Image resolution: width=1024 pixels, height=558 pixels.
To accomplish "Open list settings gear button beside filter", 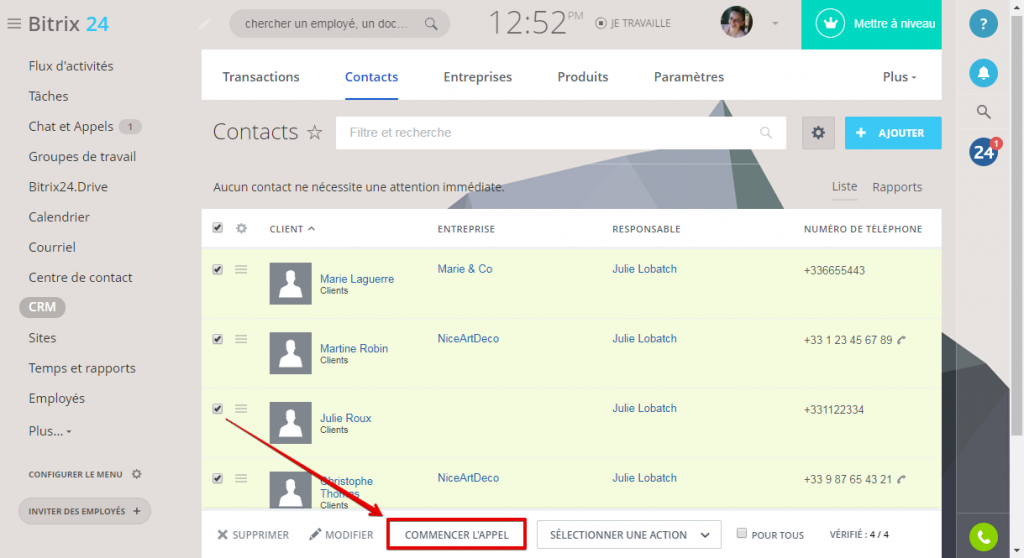I will click(x=818, y=133).
